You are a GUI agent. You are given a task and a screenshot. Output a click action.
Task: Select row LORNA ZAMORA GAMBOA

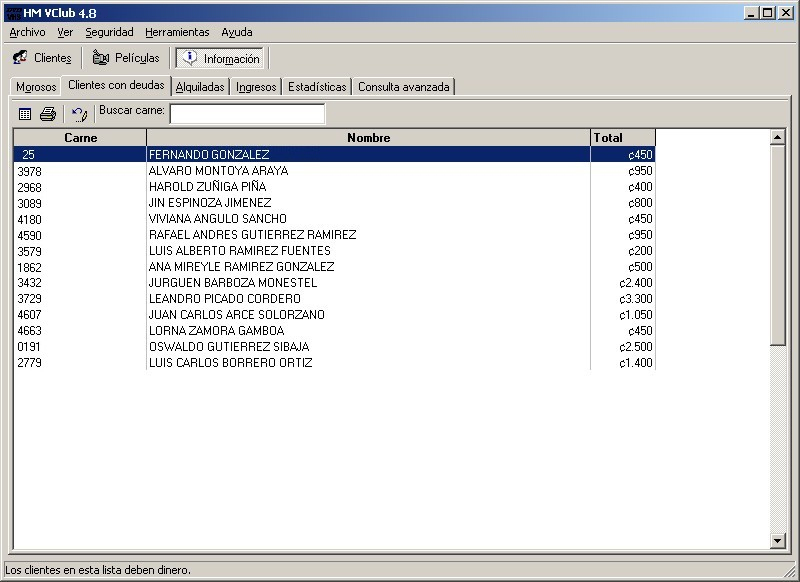click(334, 331)
